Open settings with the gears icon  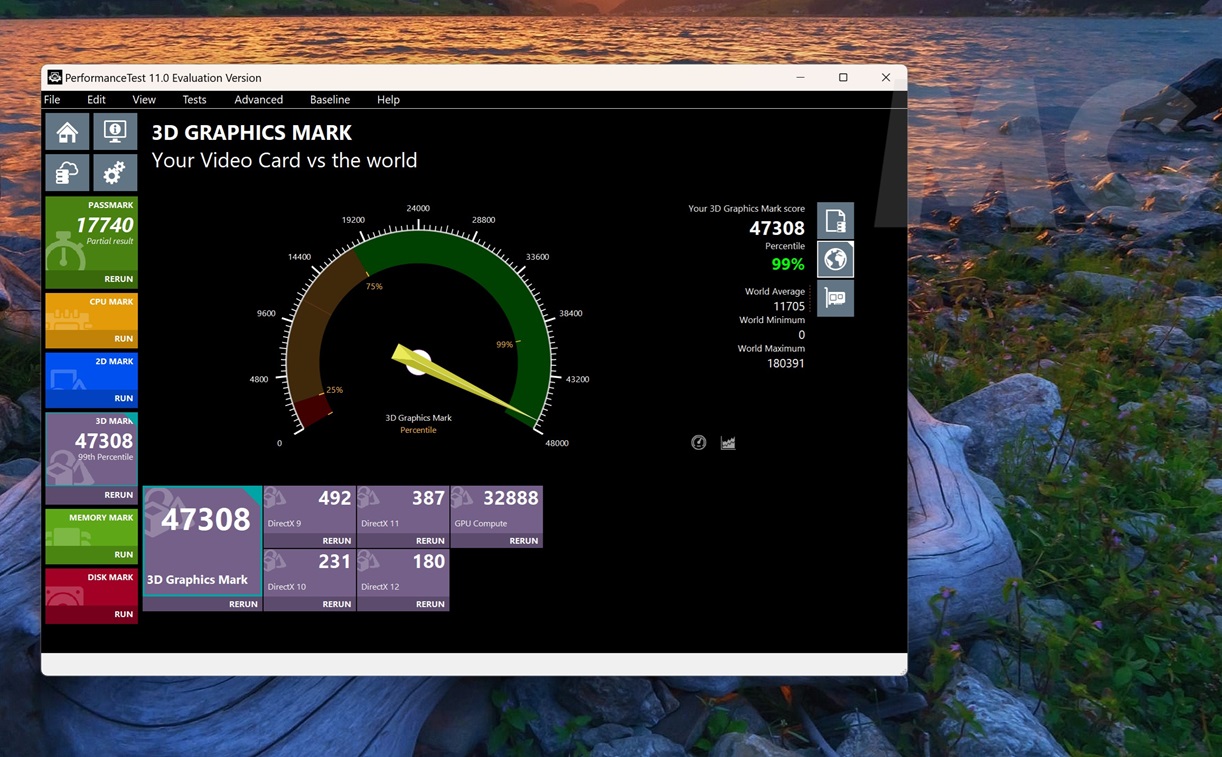tap(115, 173)
